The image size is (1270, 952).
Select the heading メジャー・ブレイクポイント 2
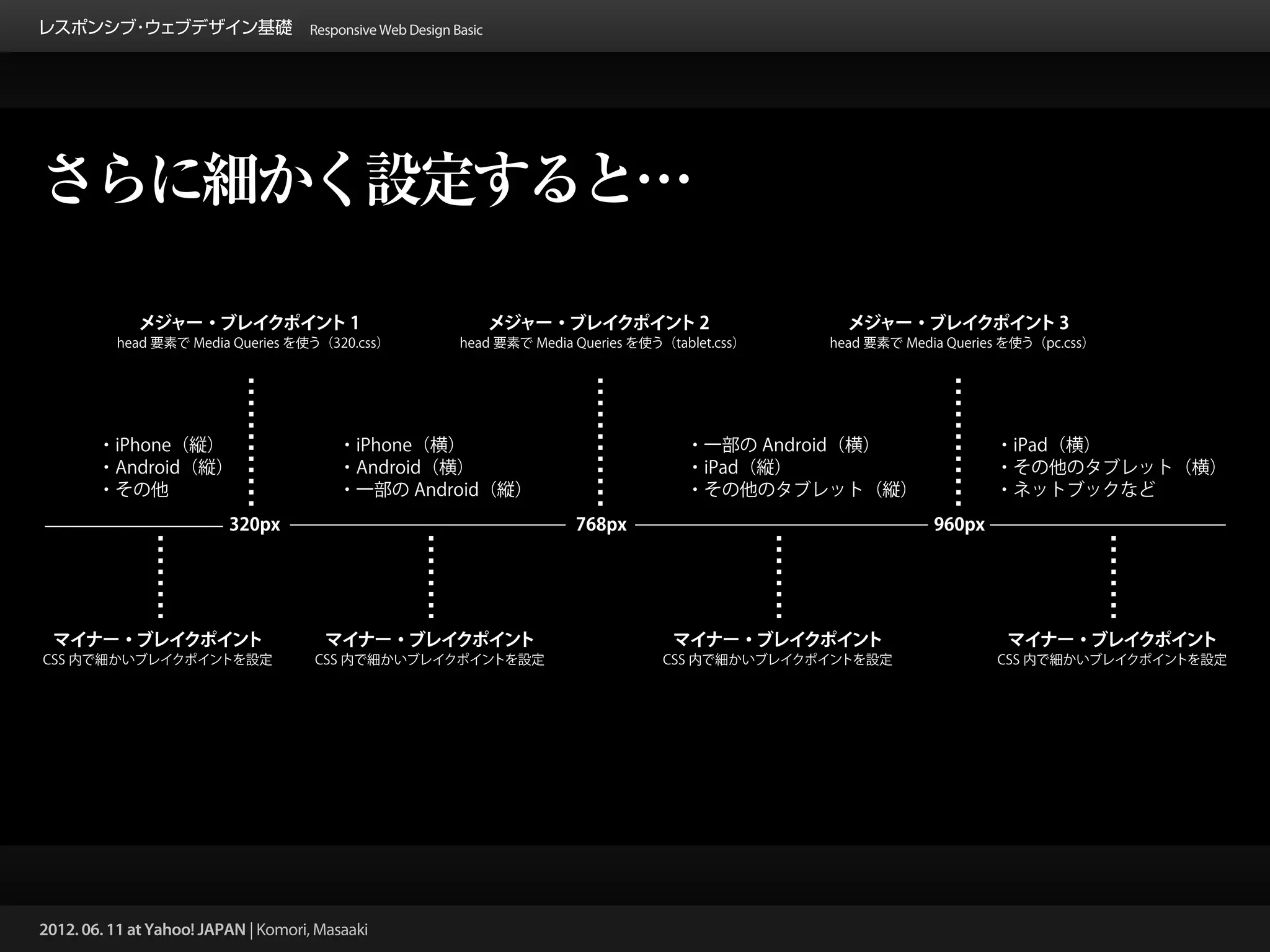(x=599, y=322)
